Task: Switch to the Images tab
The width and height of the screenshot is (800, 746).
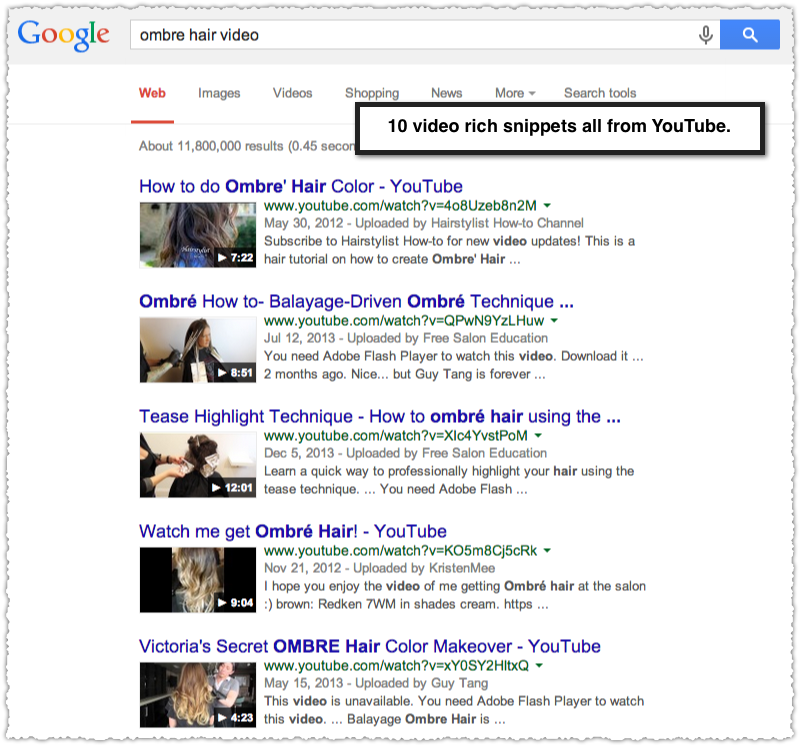Action: click(x=219, y=93)
